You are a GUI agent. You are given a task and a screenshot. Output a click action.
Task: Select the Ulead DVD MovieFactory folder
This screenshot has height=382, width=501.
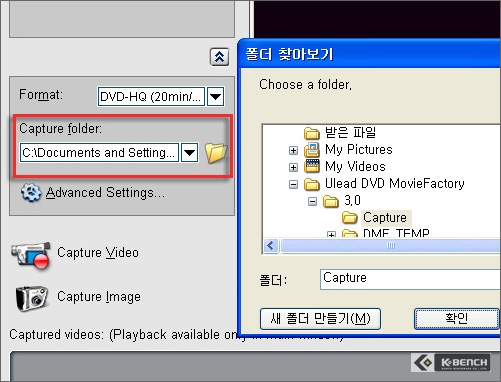pyautogui.click(x=394, y=183)
